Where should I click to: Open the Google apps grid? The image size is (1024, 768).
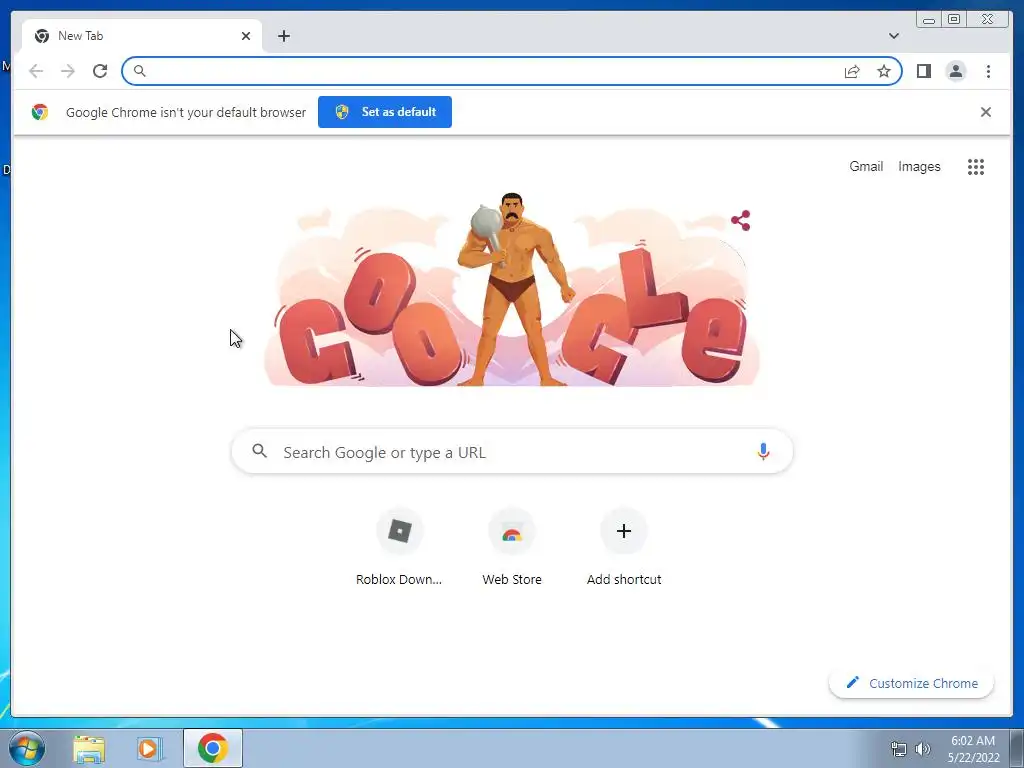coord(976,167)
